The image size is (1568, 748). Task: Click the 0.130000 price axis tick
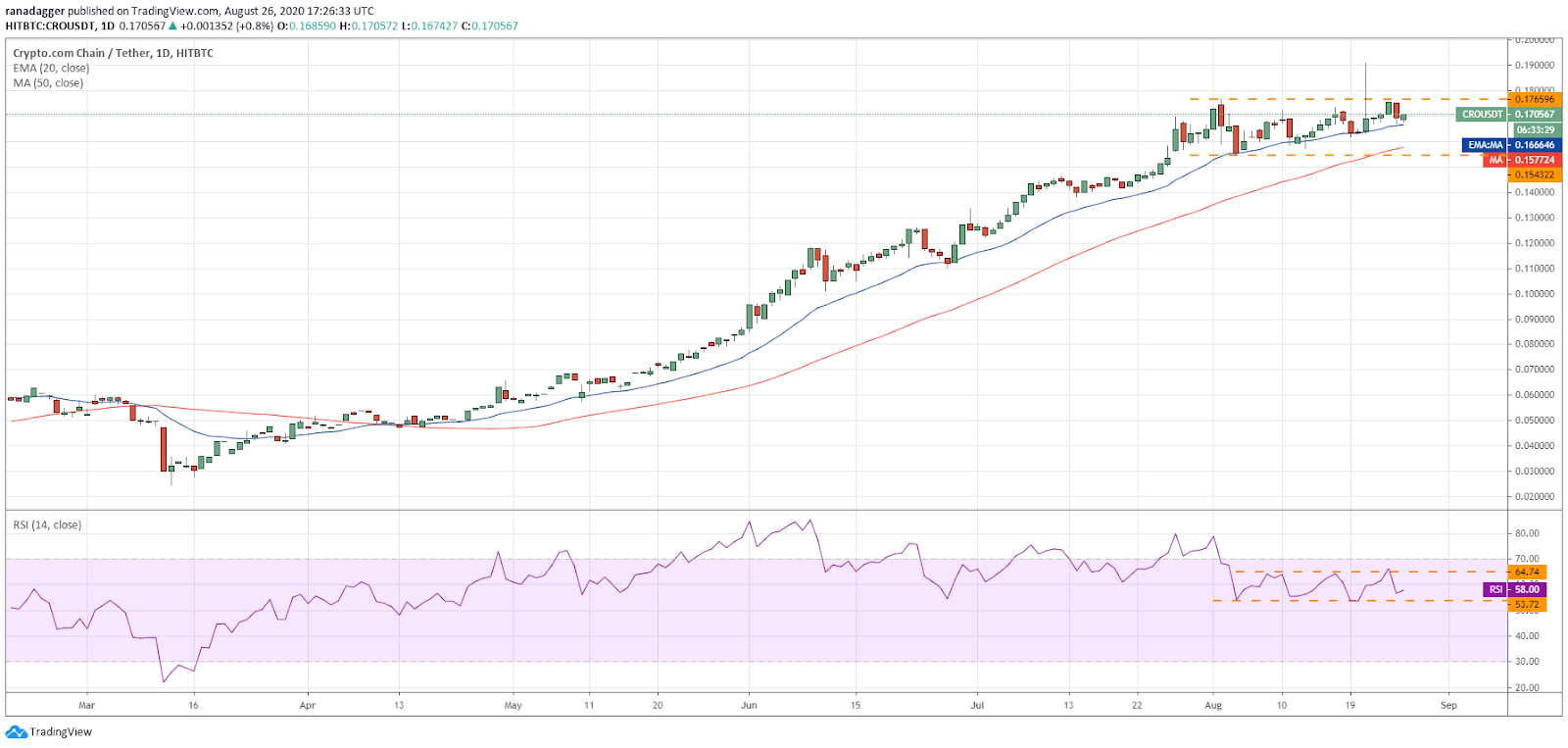pos(1535,218)
